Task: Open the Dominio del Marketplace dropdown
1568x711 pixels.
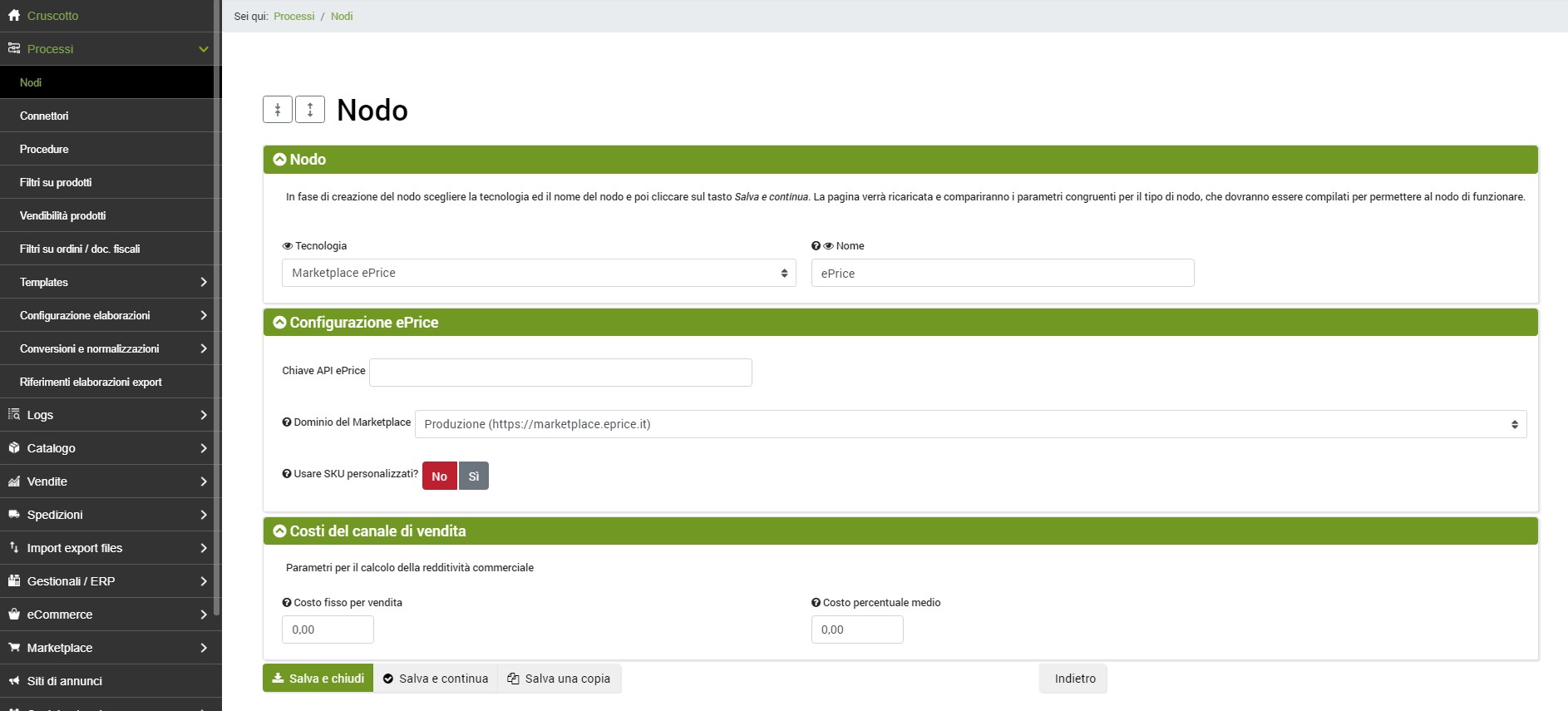Action: 970,424
